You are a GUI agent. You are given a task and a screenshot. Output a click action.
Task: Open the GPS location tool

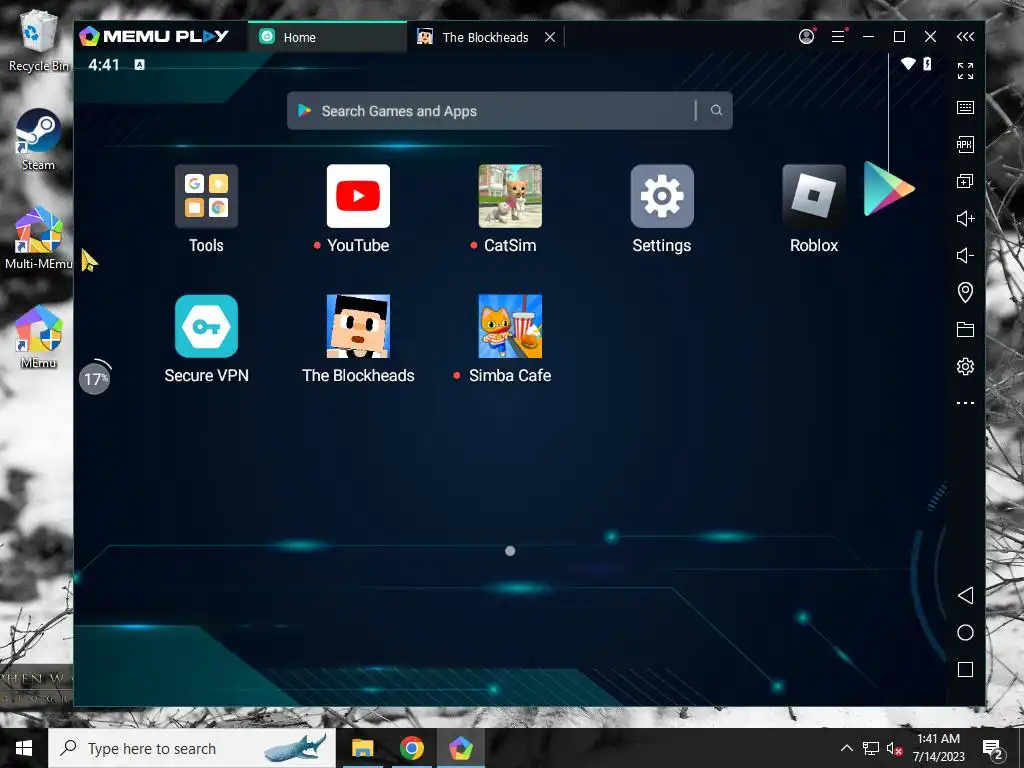tap(965, 292)
